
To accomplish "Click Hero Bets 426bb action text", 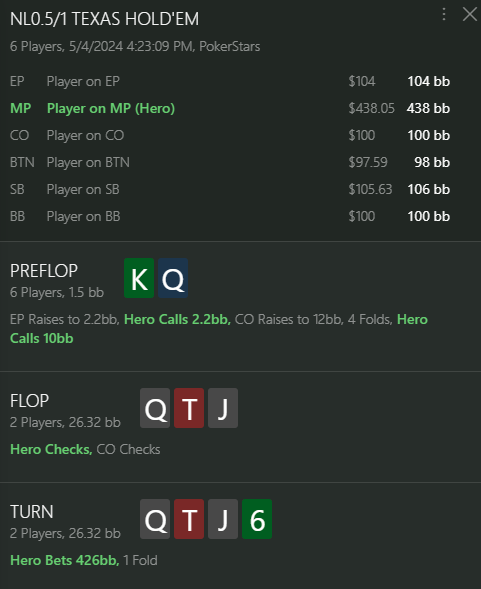I will 65,560.
